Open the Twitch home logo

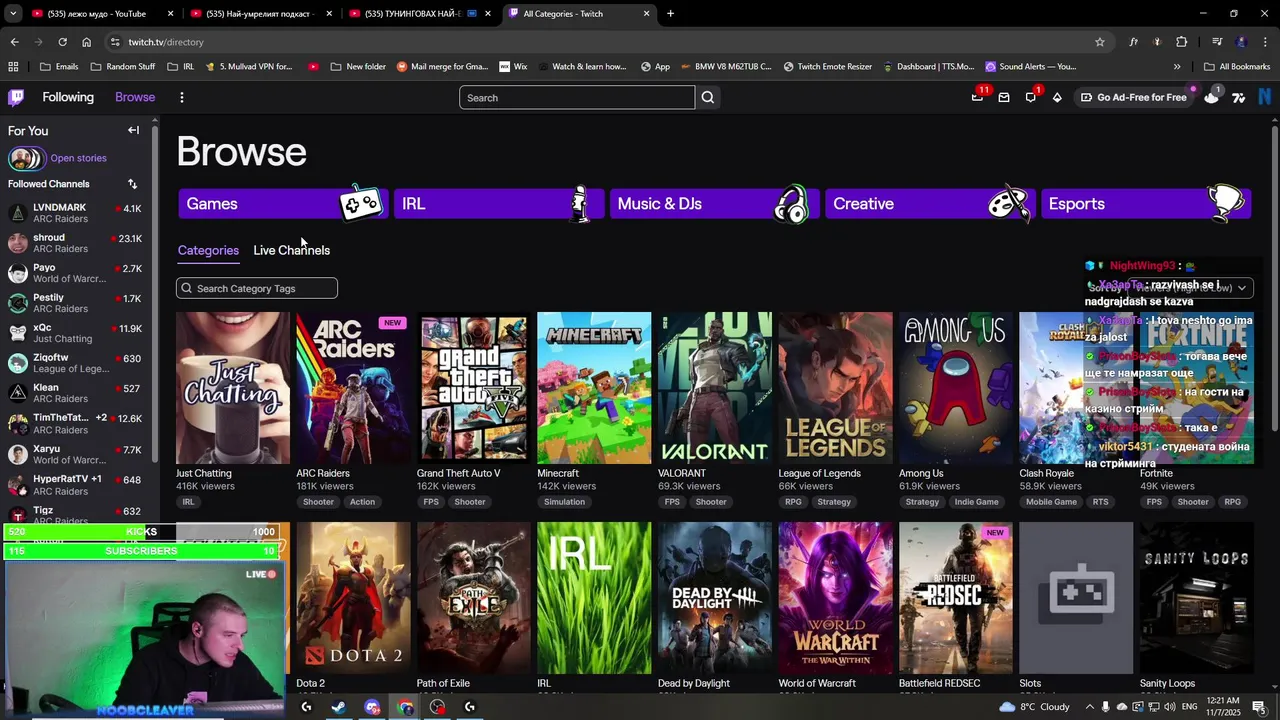16,97
